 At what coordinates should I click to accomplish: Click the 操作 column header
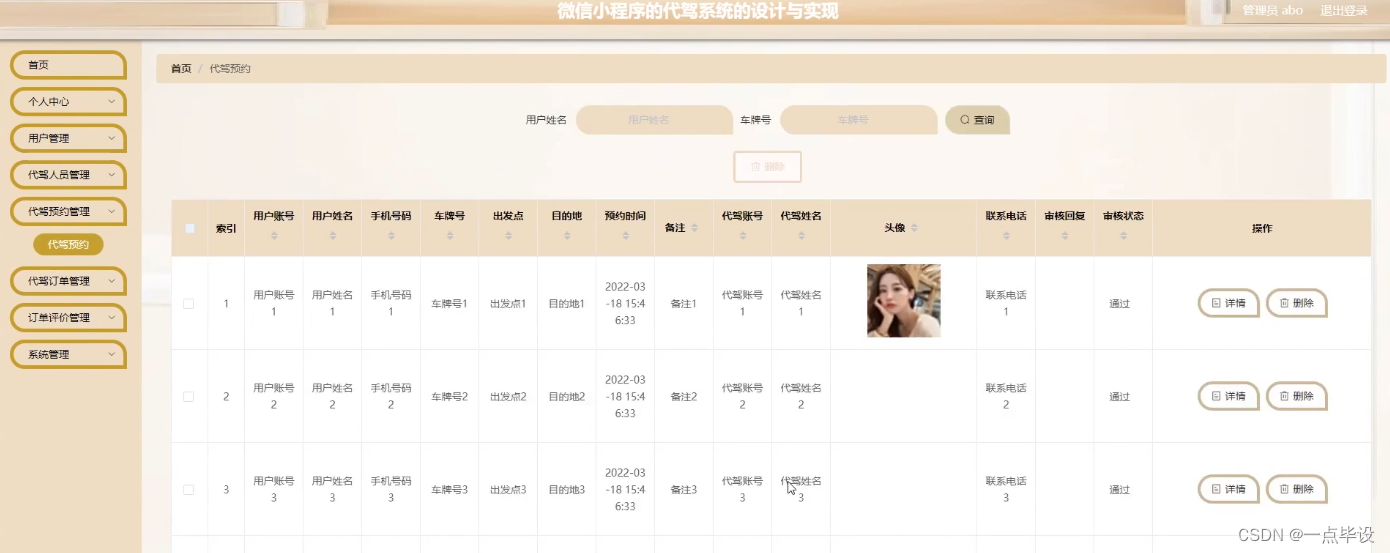(1262, 228)
